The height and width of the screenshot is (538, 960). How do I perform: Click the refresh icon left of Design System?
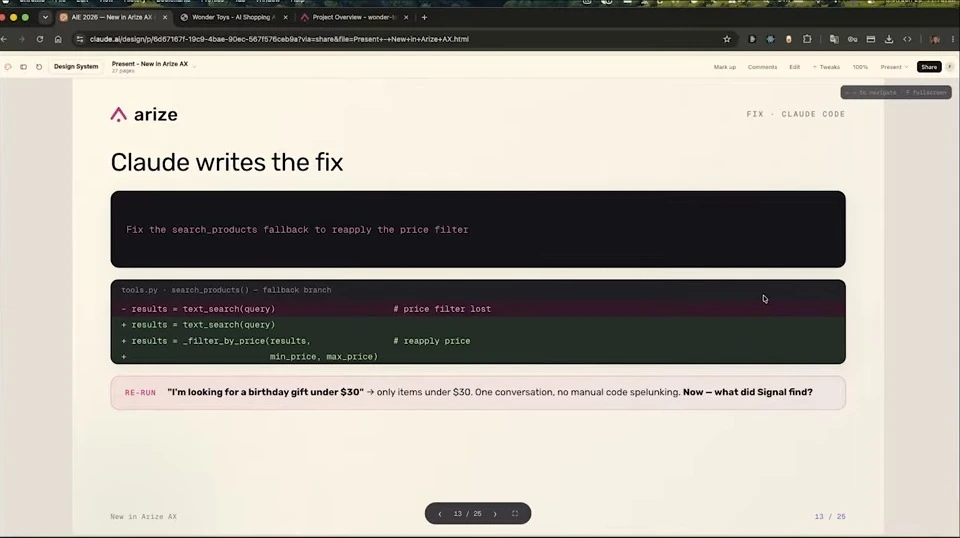point(39,67)
